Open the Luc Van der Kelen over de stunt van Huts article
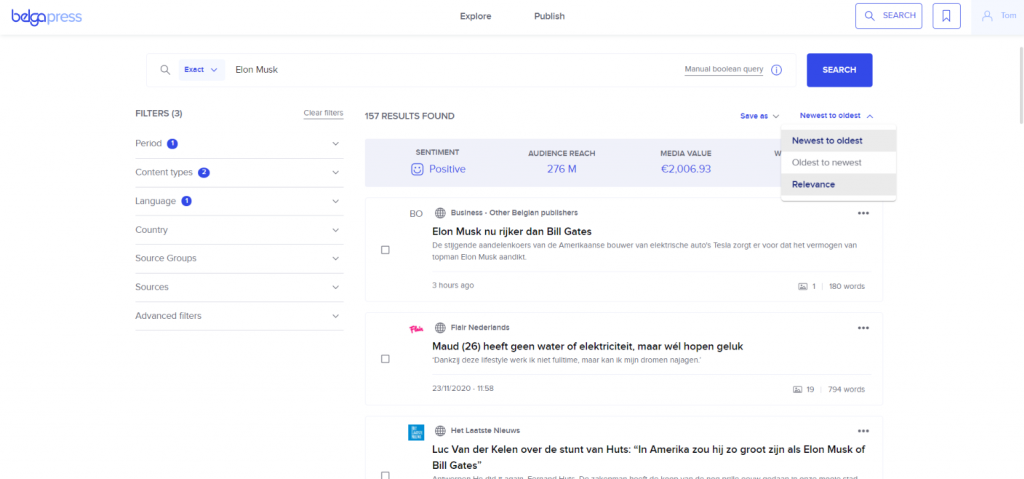 [649, 457]
